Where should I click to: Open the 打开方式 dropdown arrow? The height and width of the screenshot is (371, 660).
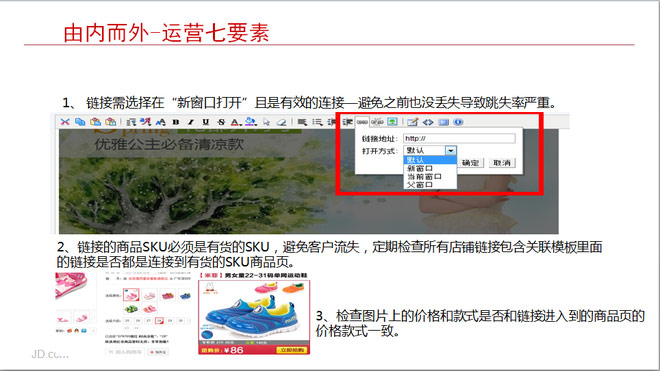451,150
